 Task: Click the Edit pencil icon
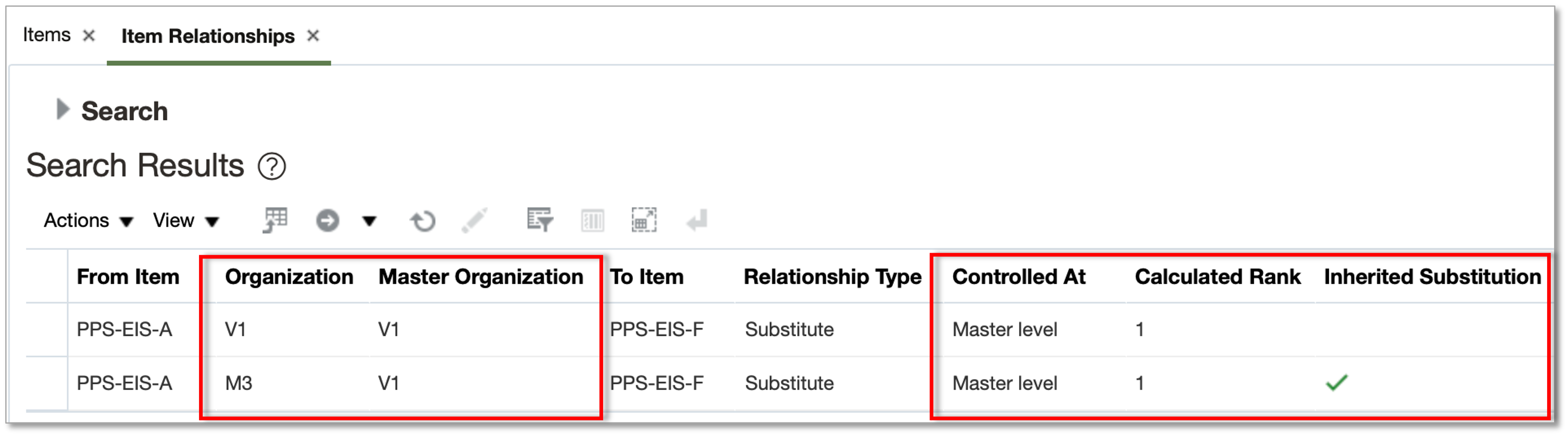[474, 220]
